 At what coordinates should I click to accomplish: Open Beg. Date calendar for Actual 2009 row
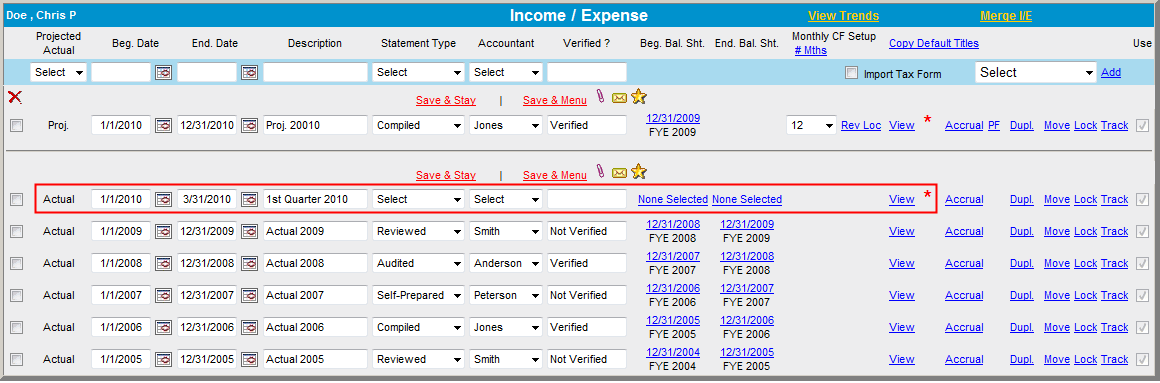[163, 231]
